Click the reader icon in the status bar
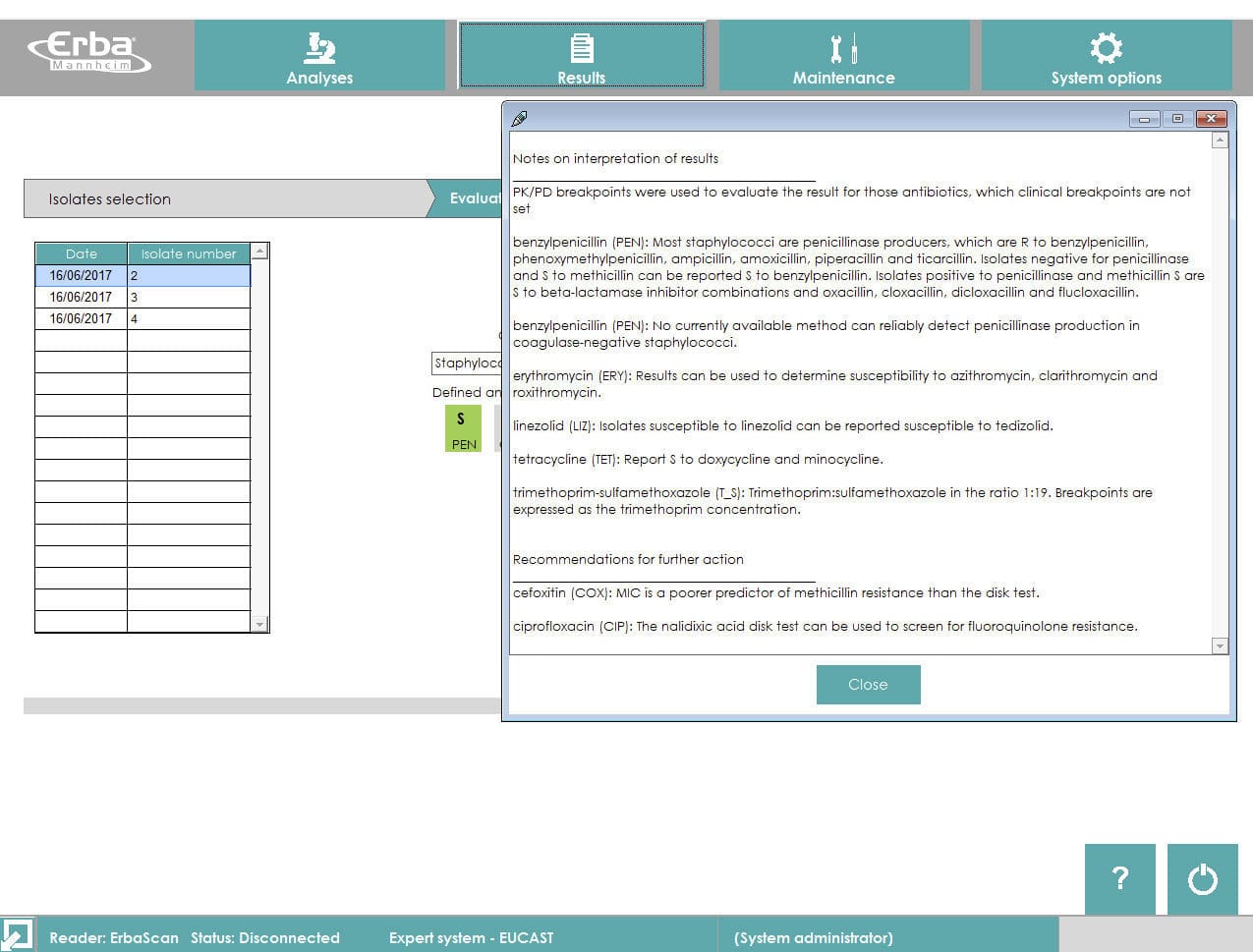This screenshot has height=952, width=1253. tap(21, 933)
